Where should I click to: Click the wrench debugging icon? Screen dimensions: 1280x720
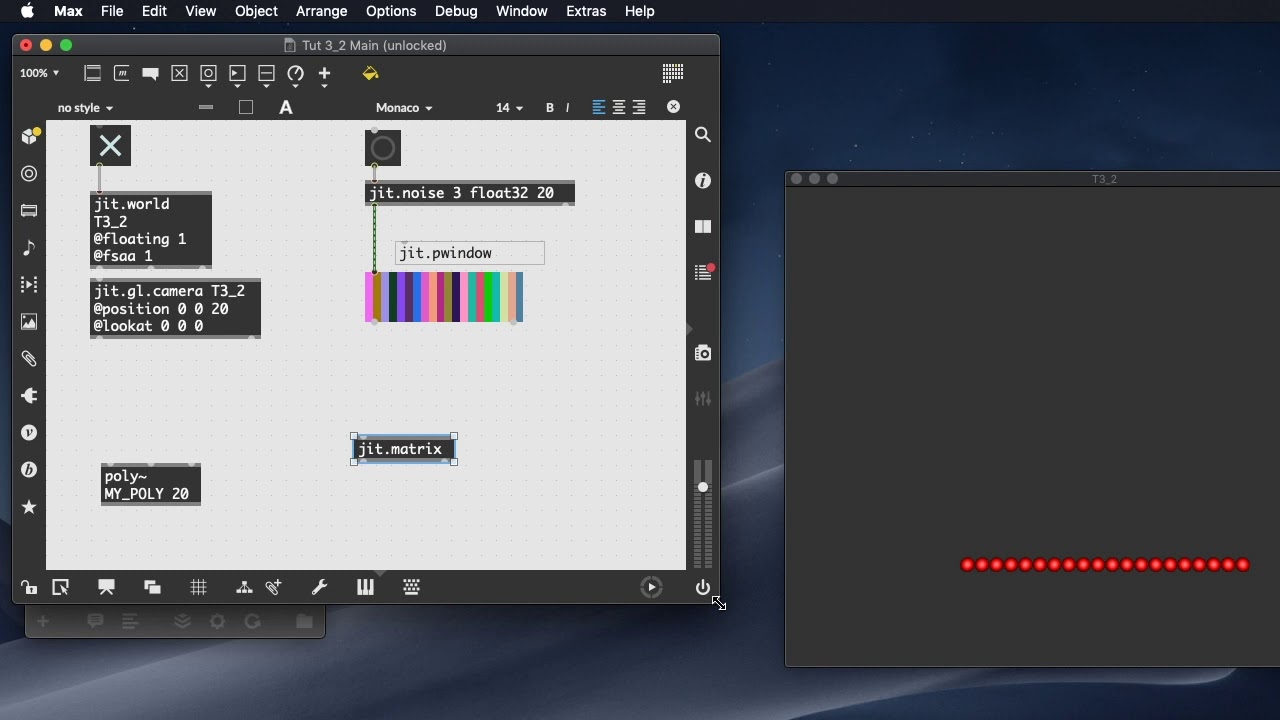click(319, 588)
